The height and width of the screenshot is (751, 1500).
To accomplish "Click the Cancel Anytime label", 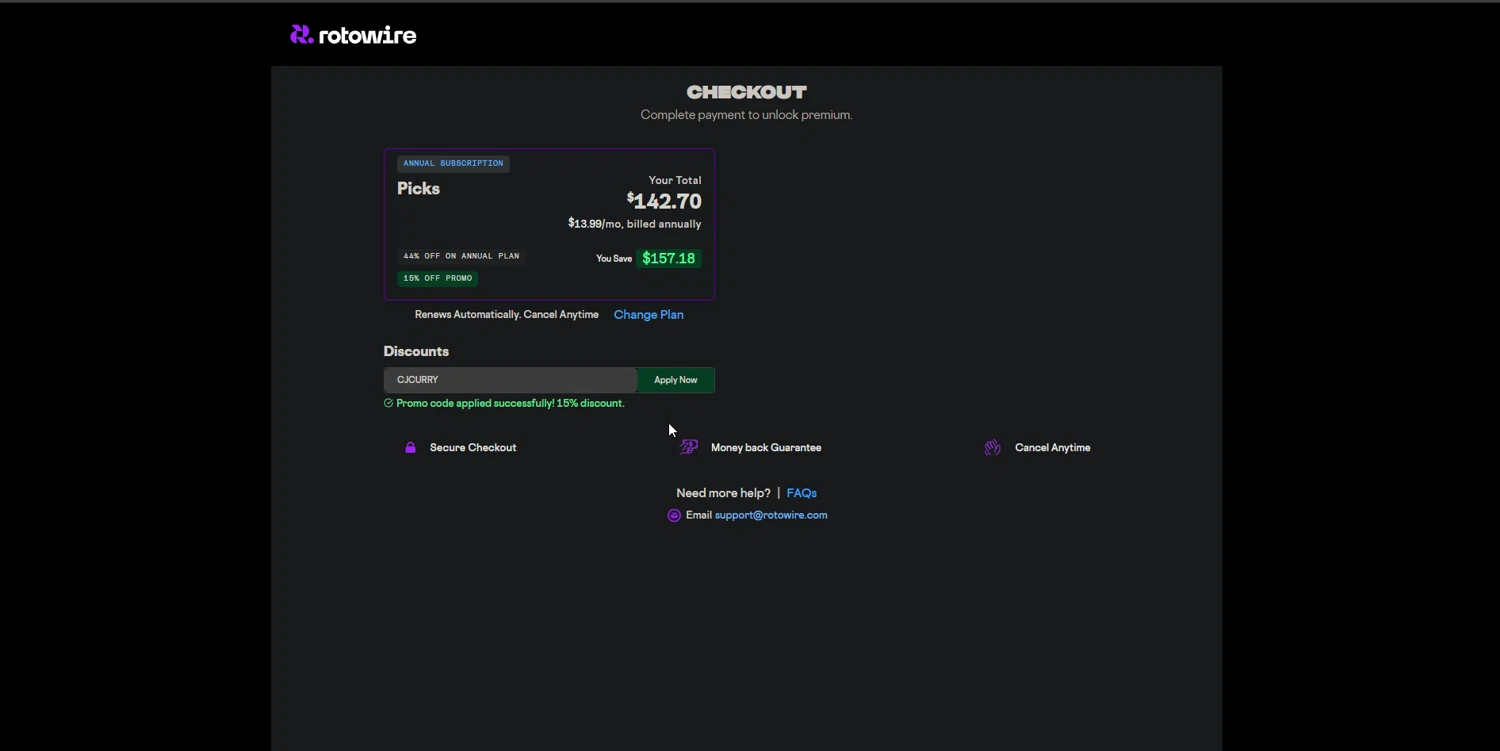I will [x=1053, y=447].
